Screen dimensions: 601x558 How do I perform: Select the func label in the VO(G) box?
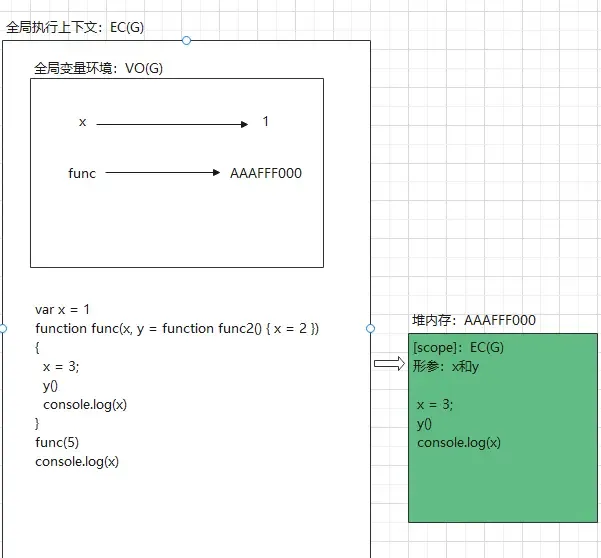click(x=82, y=173)
